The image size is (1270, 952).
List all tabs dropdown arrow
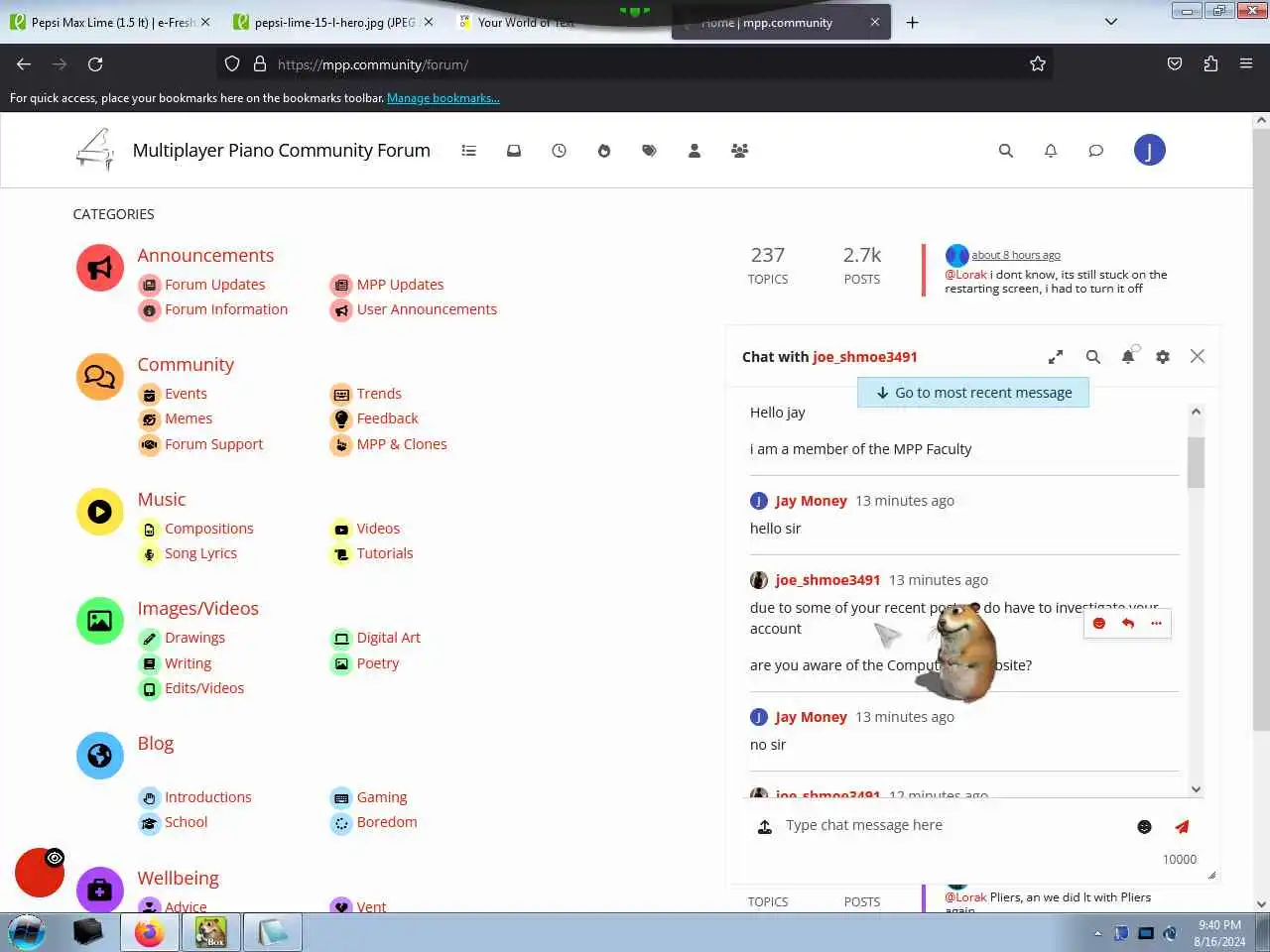pos(1111,22)
